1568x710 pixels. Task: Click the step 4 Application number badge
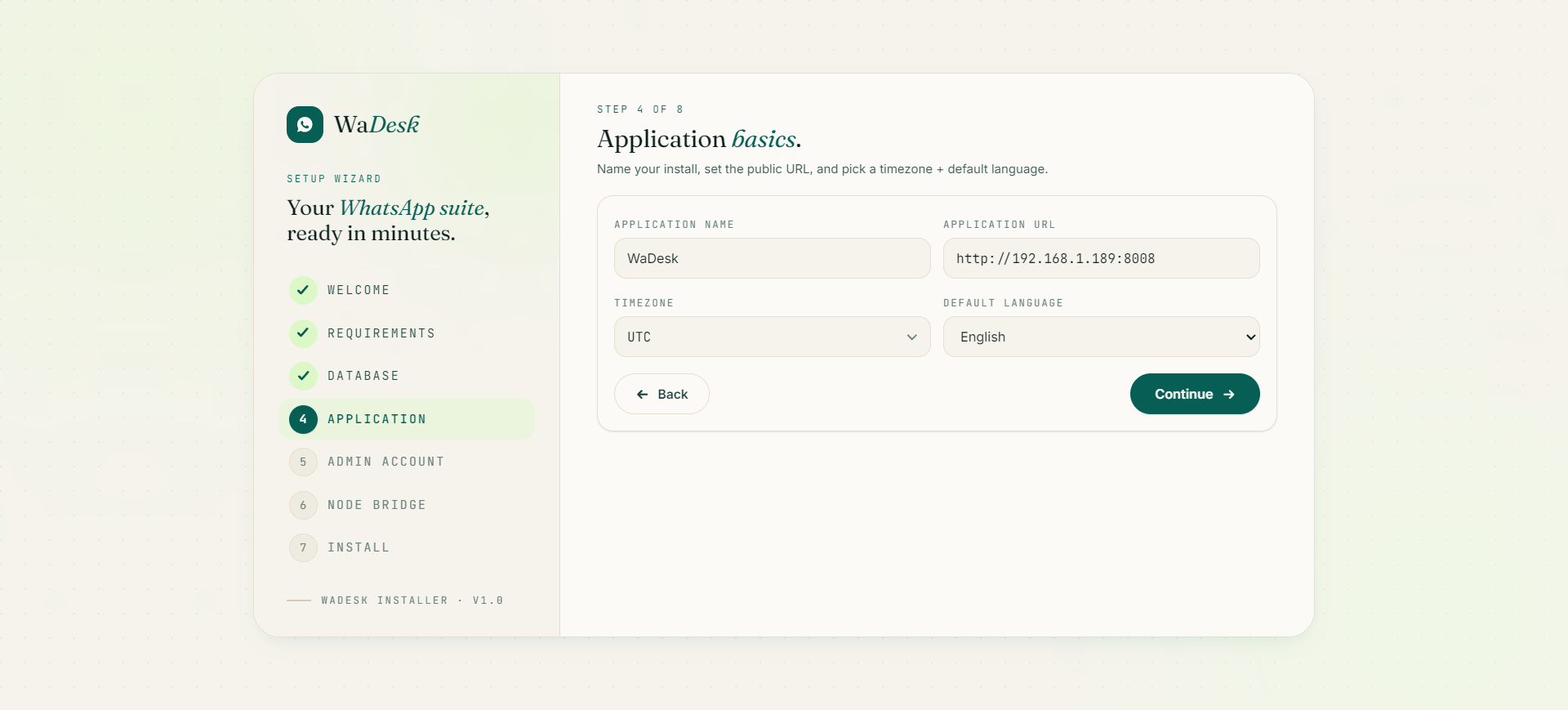pyautogui.click(x=303, y=419)
